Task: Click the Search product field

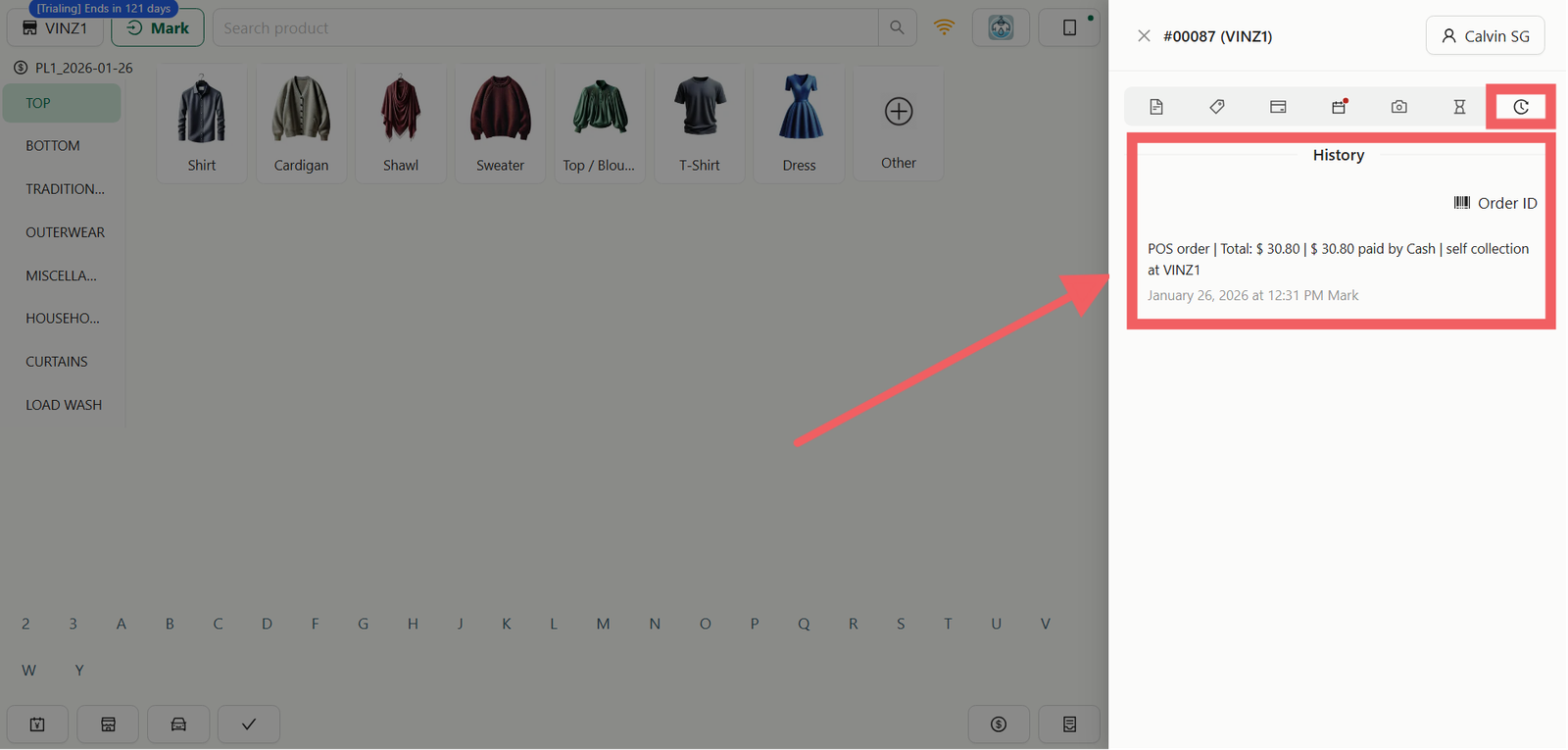Action: 546,27
